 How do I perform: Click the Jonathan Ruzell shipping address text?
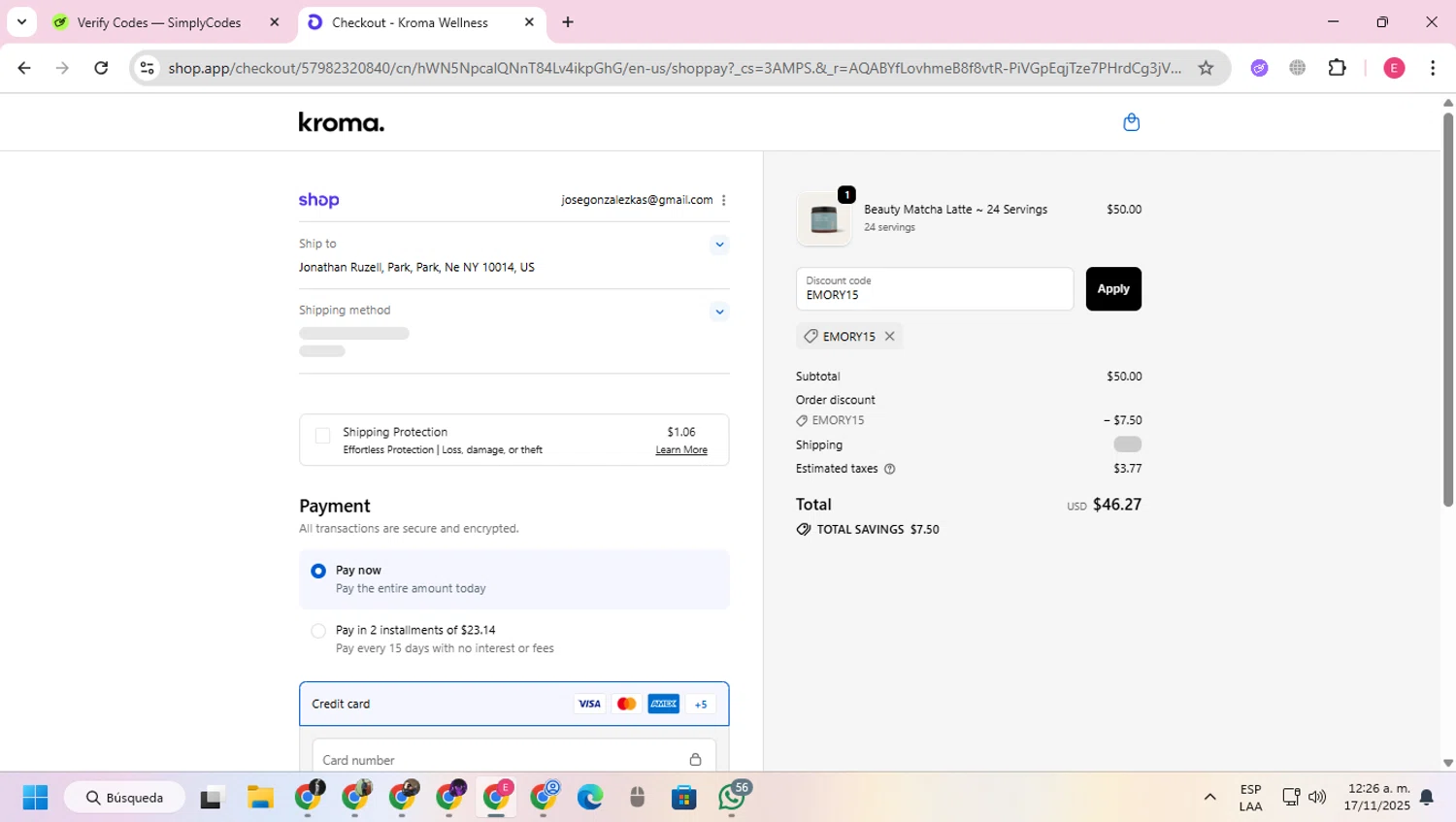416,267
